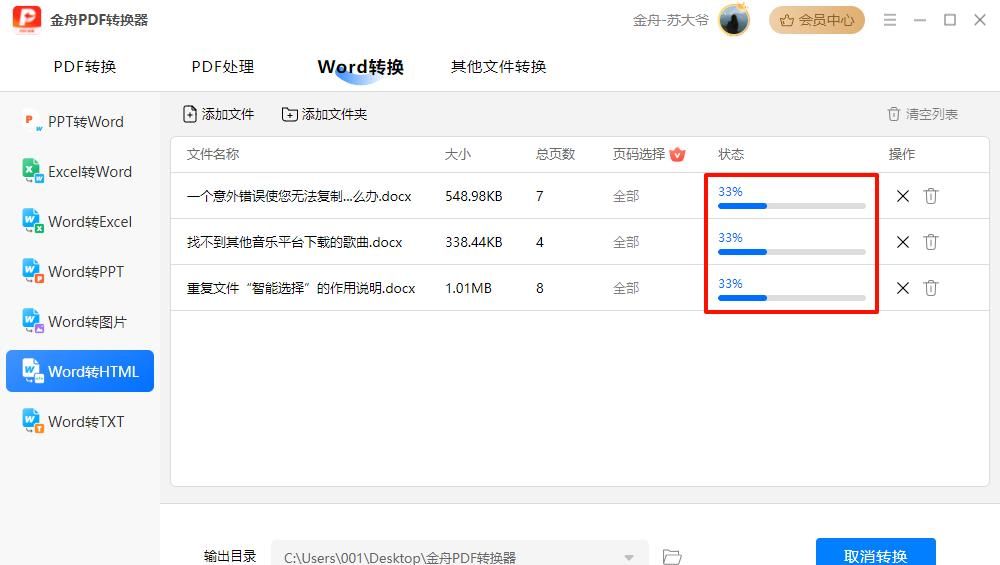Viewport: 1000px width, 565px height.
Task: Click progress bar of 一个意外错误 file
Action: 791,206
